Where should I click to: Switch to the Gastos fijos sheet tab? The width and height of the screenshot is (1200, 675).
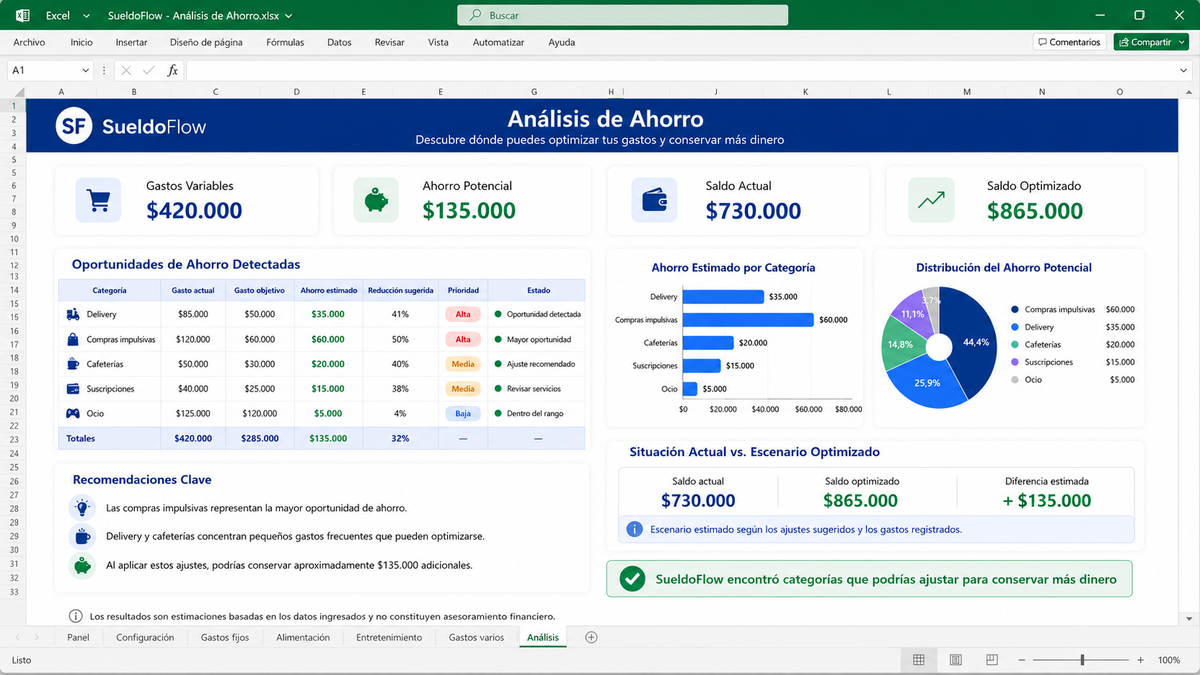tap(224, 637)
